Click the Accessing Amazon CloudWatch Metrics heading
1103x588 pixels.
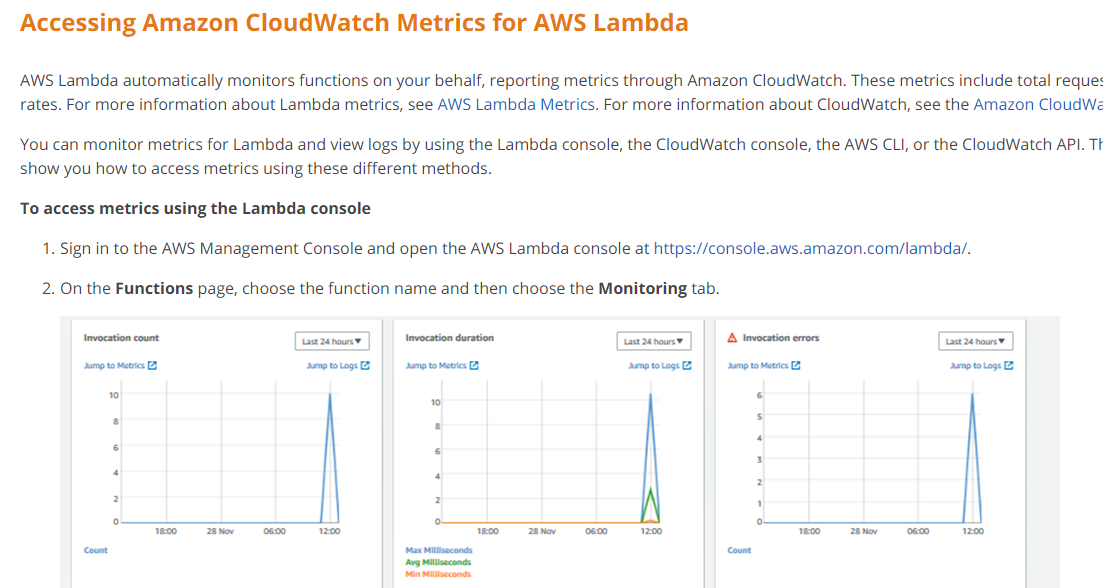click(354, 23)
